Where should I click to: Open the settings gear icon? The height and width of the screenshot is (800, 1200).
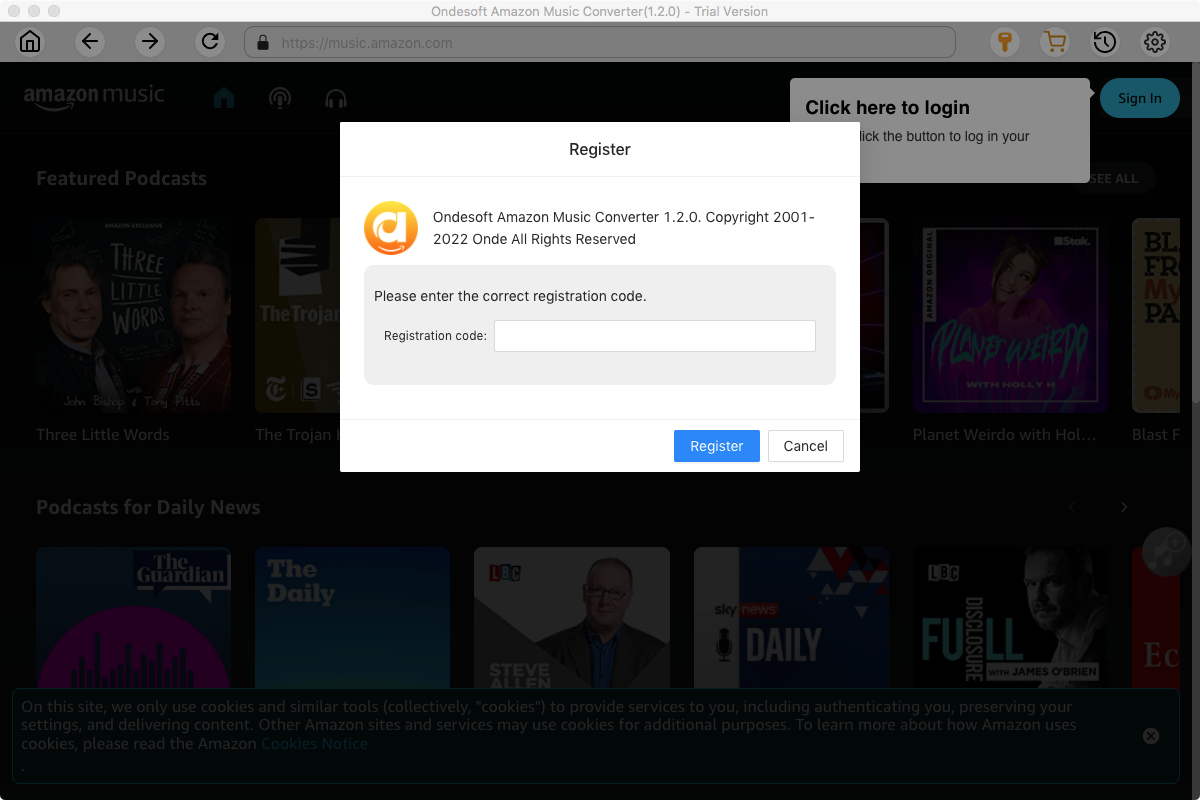pos(1155,42)
